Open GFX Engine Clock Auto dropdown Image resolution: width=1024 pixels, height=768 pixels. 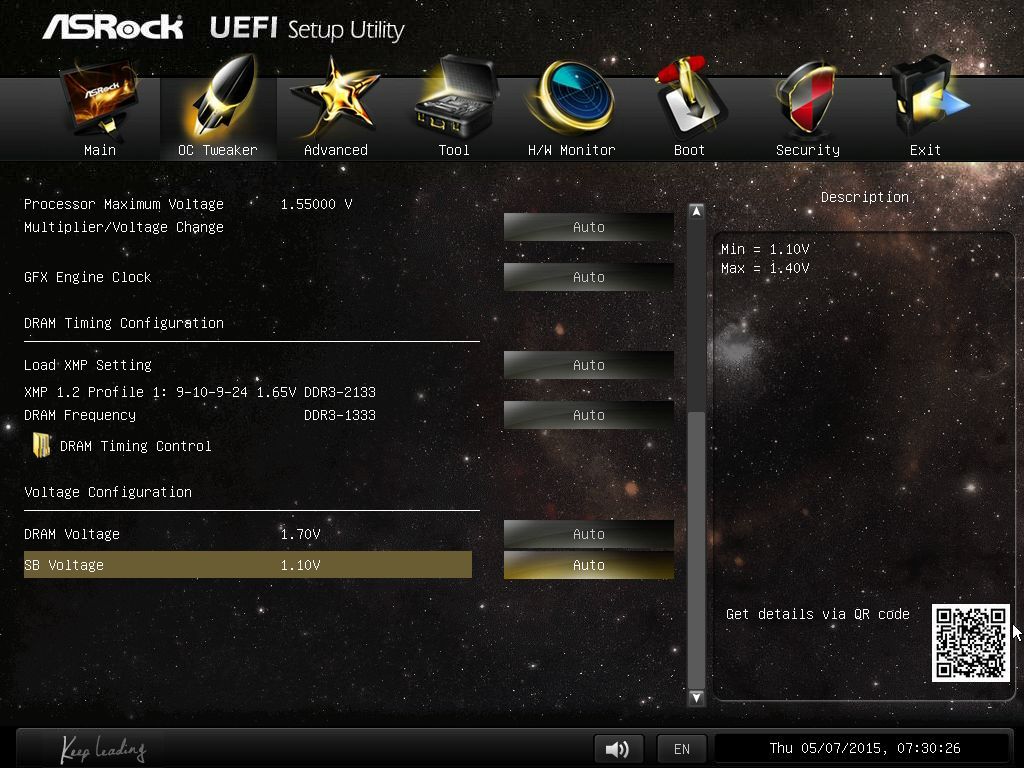point(588,277)
